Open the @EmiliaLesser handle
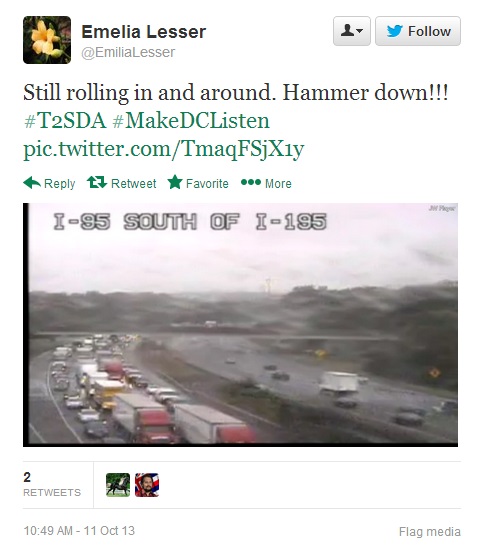 pos(128,52)
